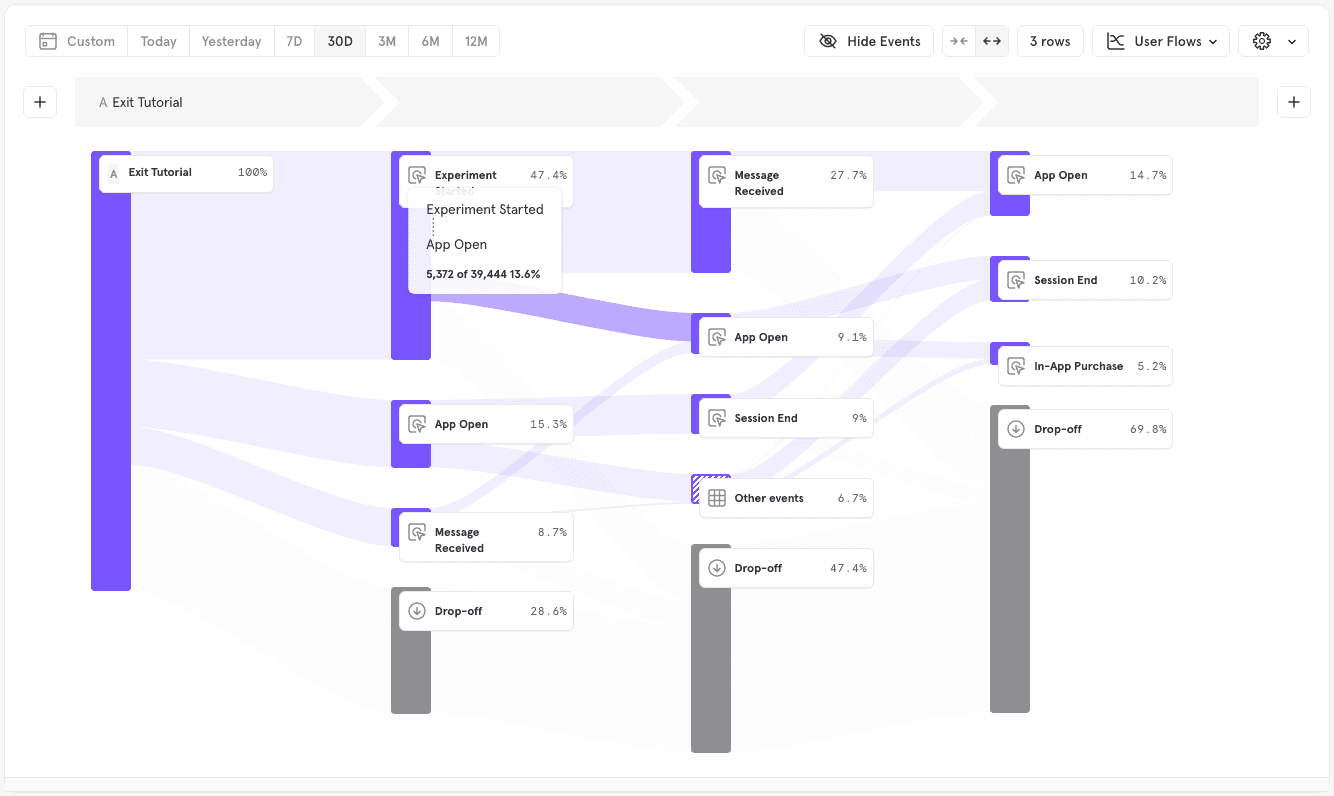
Task: Click the Drop-off 47.4% card
Action: 785,568
